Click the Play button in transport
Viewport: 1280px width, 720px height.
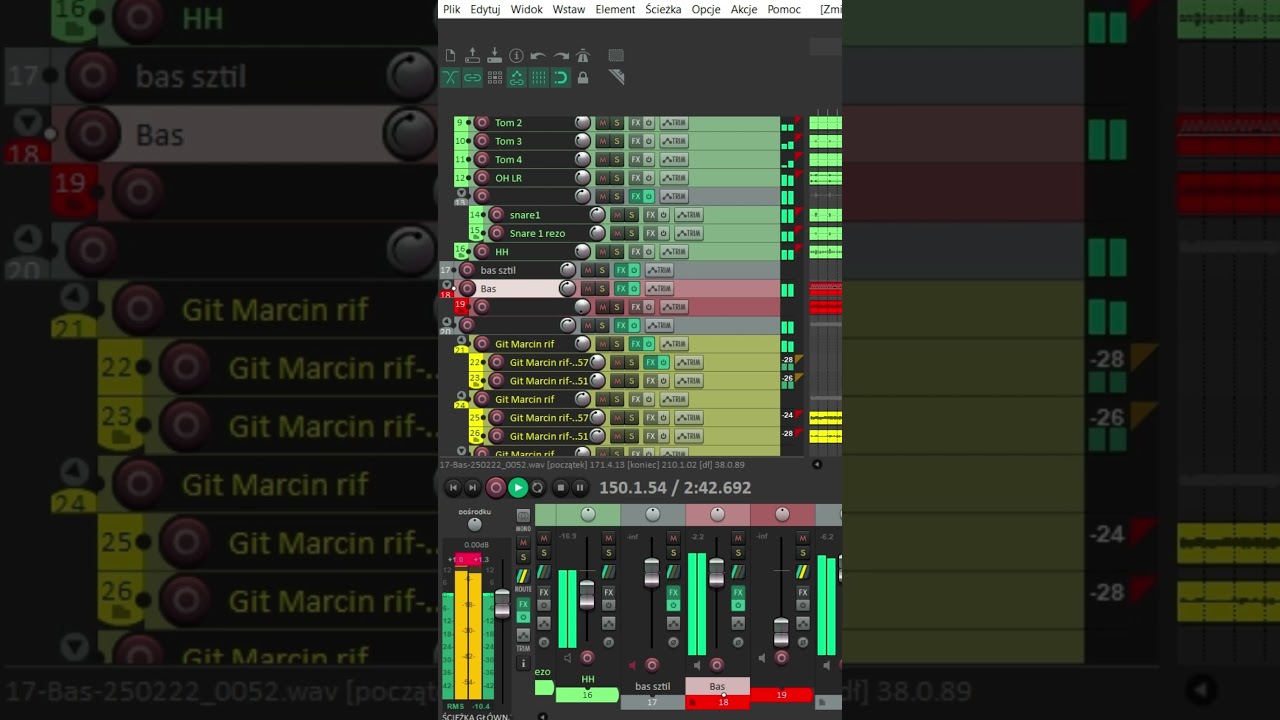coord(517,488)
